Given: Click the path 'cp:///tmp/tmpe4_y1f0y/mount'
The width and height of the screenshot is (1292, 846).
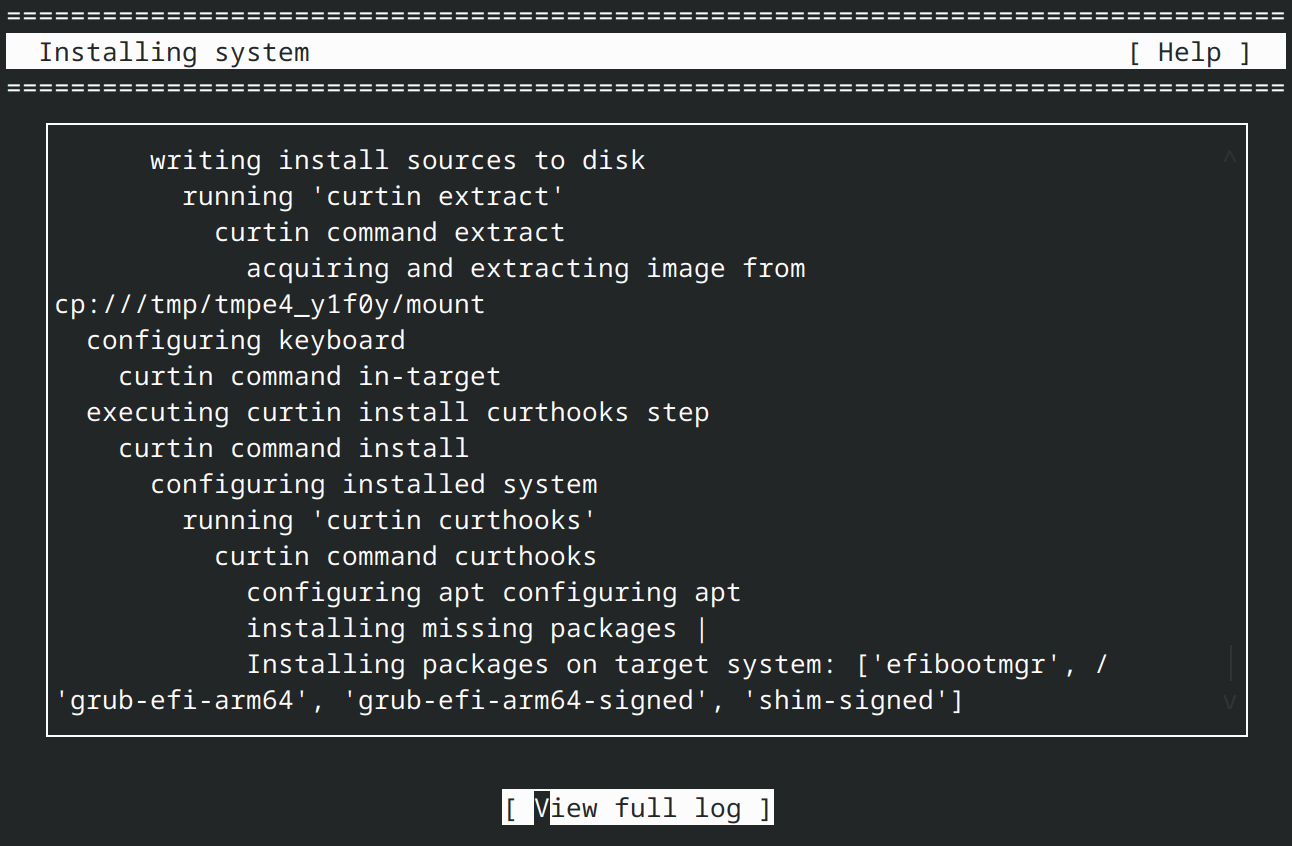Looking at the screenshot, I should 270,304.
